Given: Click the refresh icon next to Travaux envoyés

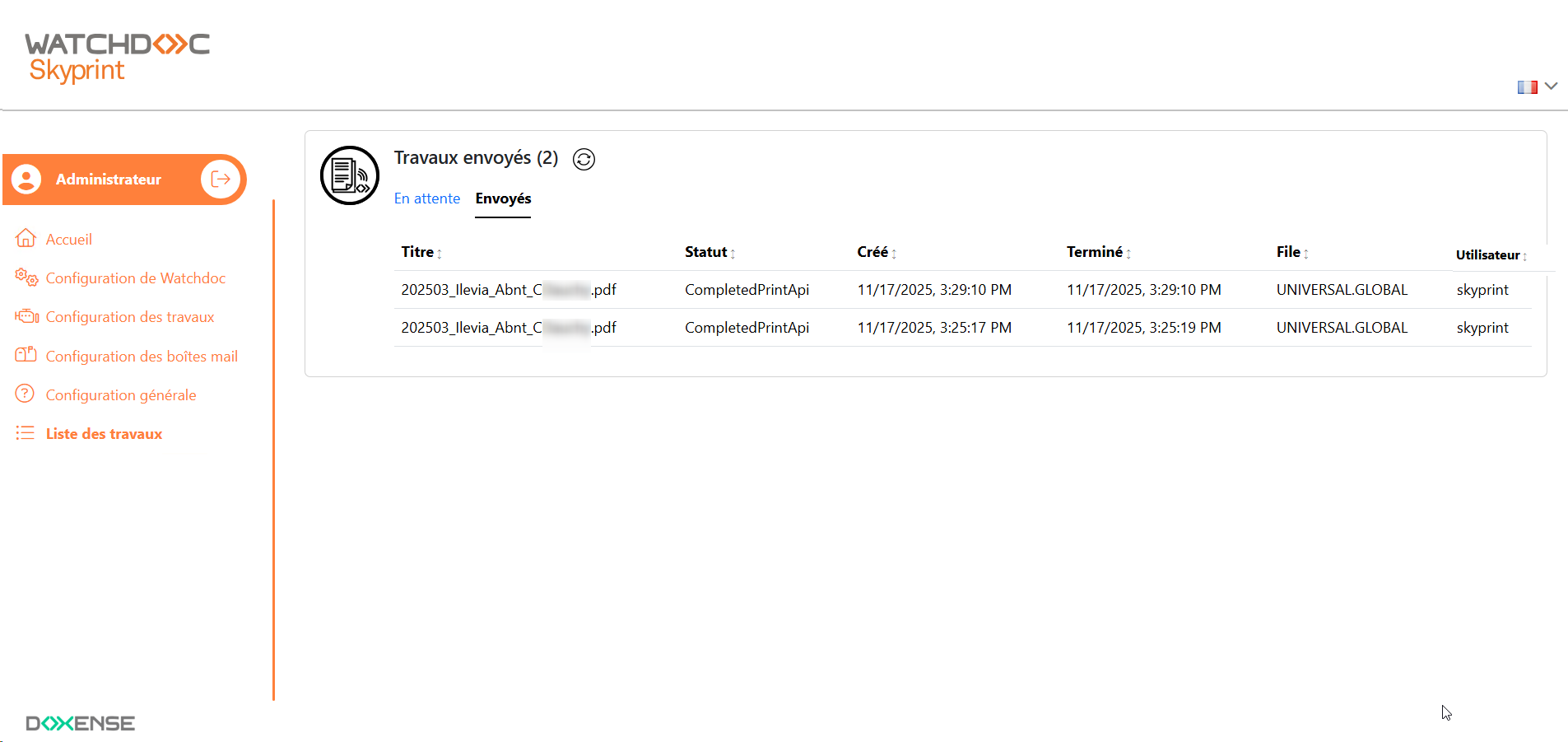Looking at the screenshot, I should pyautogui.click(x=584, y=159).
